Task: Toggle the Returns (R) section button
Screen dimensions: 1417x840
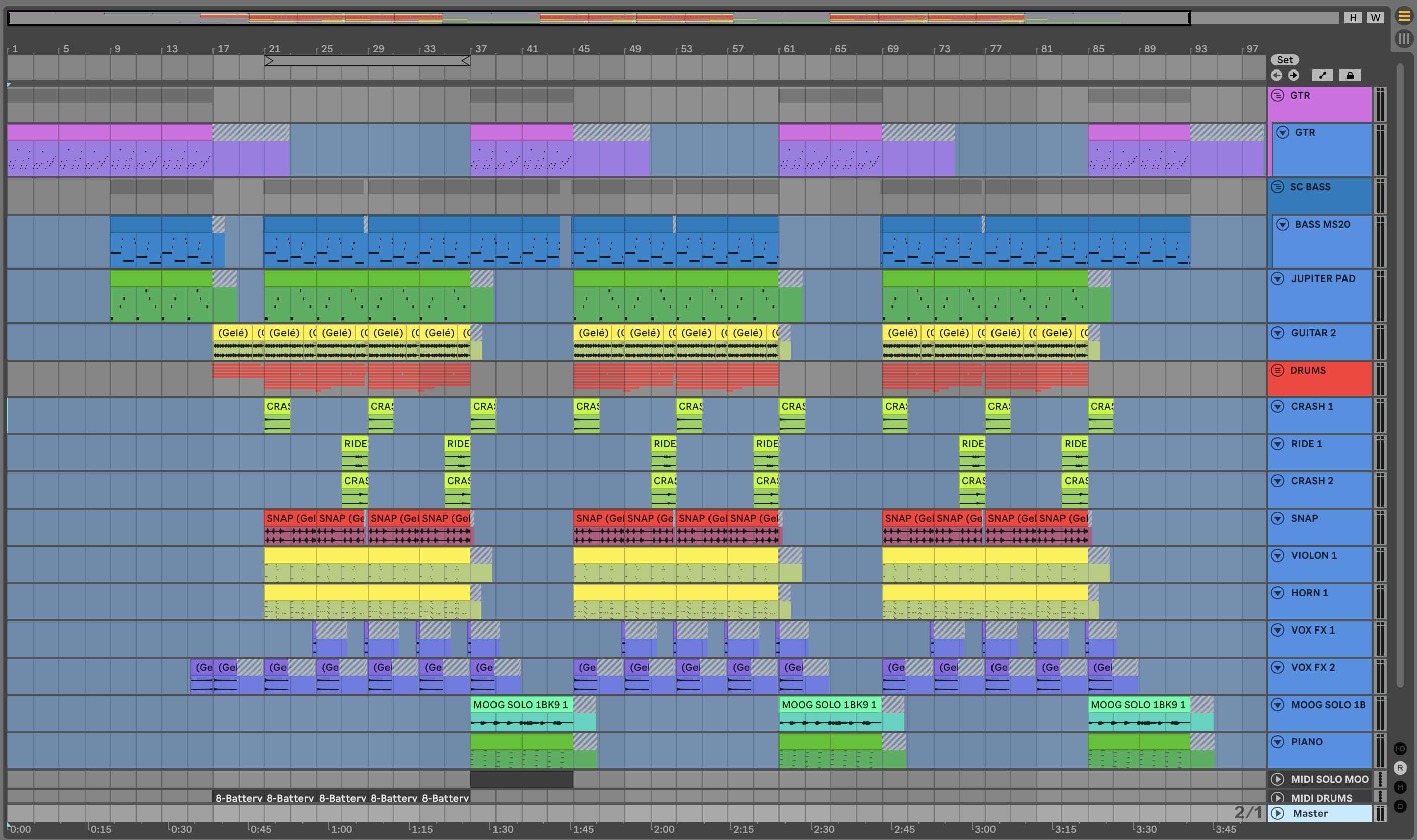Action: pos(1400,767)
